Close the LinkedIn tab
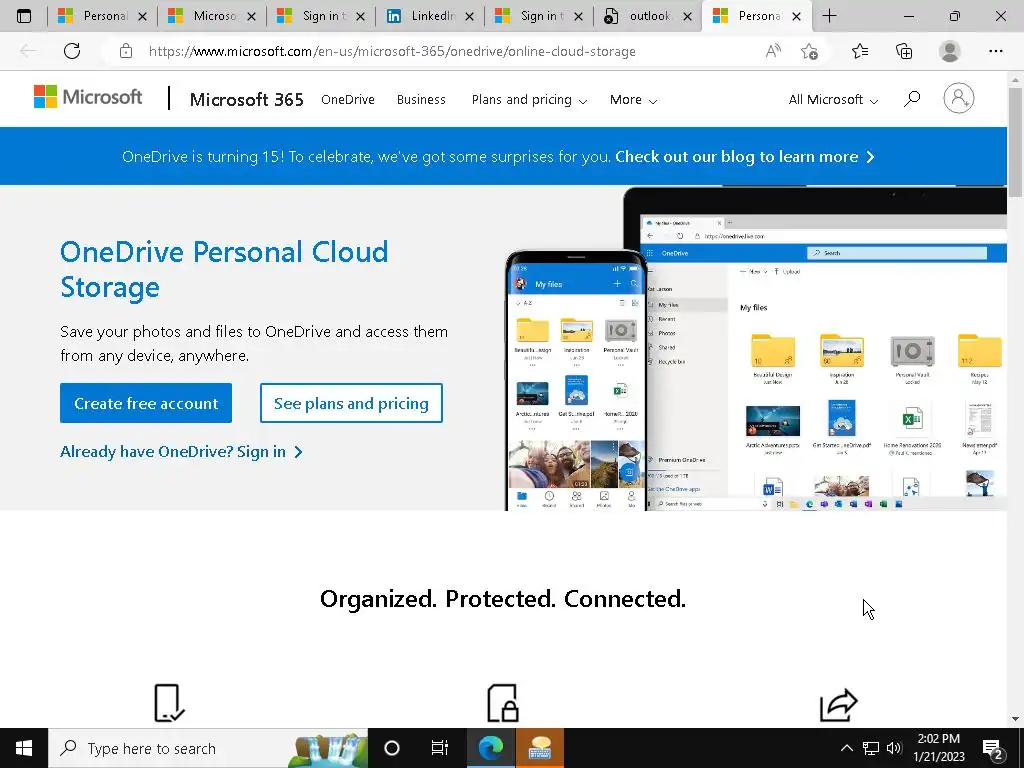 click(469, 17)
